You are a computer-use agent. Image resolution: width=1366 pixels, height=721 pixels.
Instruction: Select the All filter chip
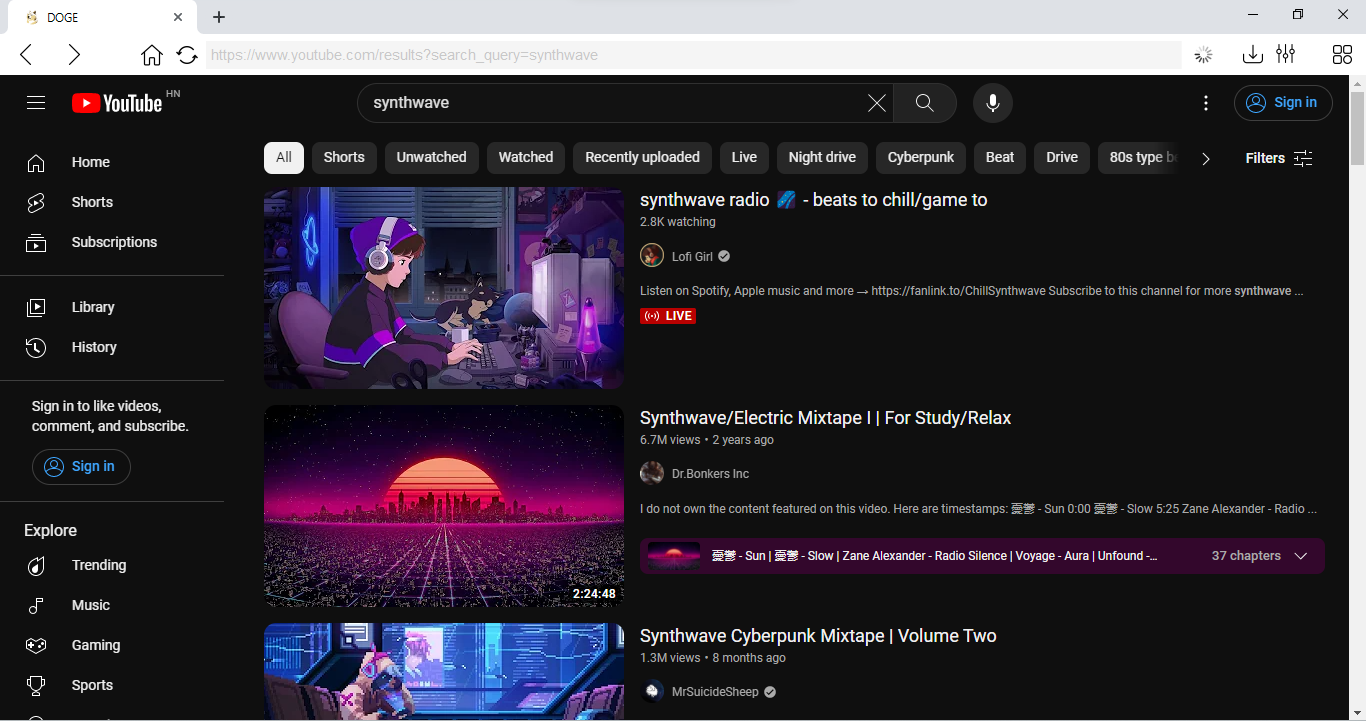pyautogui.click(x=284, y=157)
